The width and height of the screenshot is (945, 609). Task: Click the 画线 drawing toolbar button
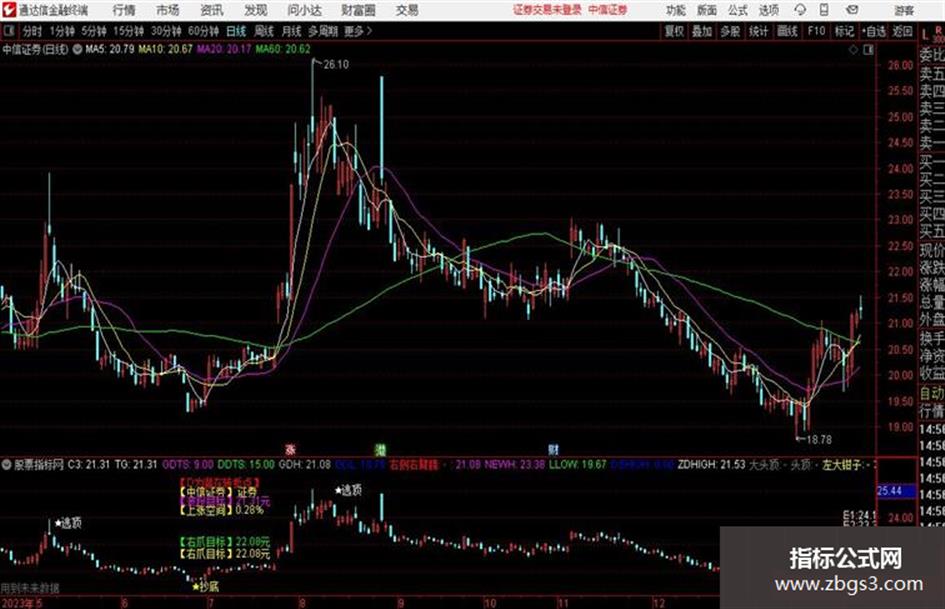click(x=788, y=31)
